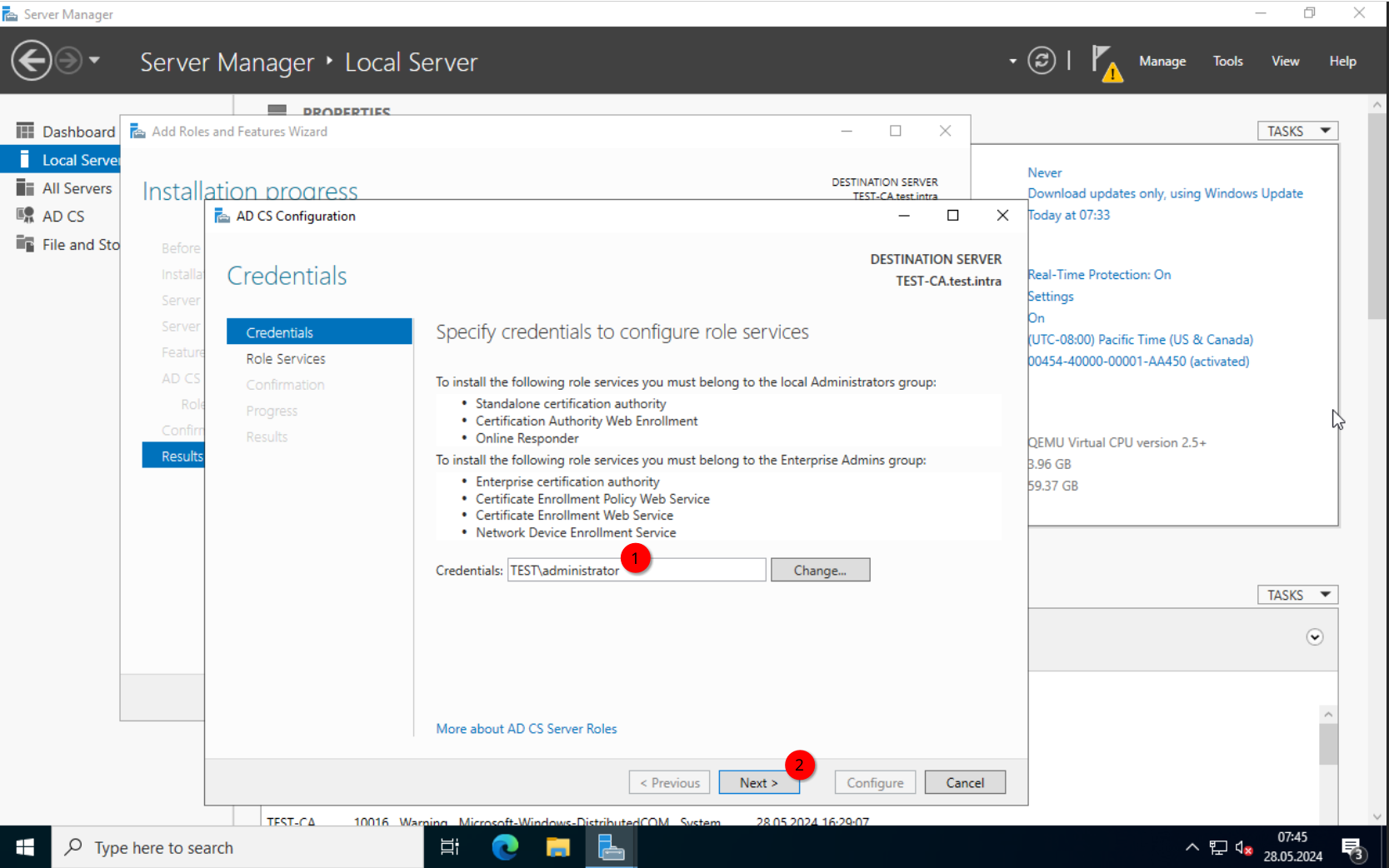
Task: Click the Today at 07:33 link
Action: pos(1069,215)
